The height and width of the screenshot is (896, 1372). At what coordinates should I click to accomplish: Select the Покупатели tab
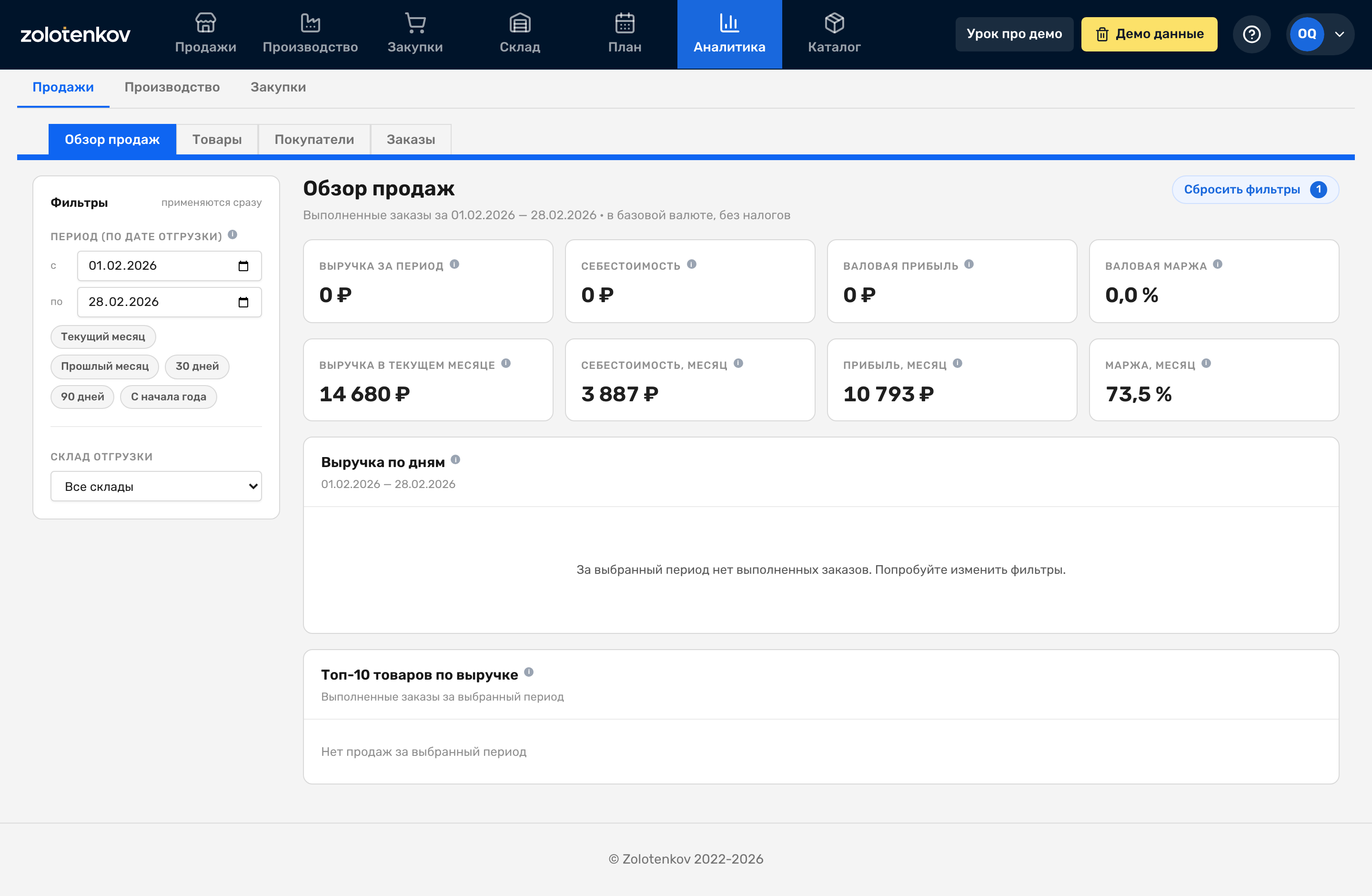314,139
